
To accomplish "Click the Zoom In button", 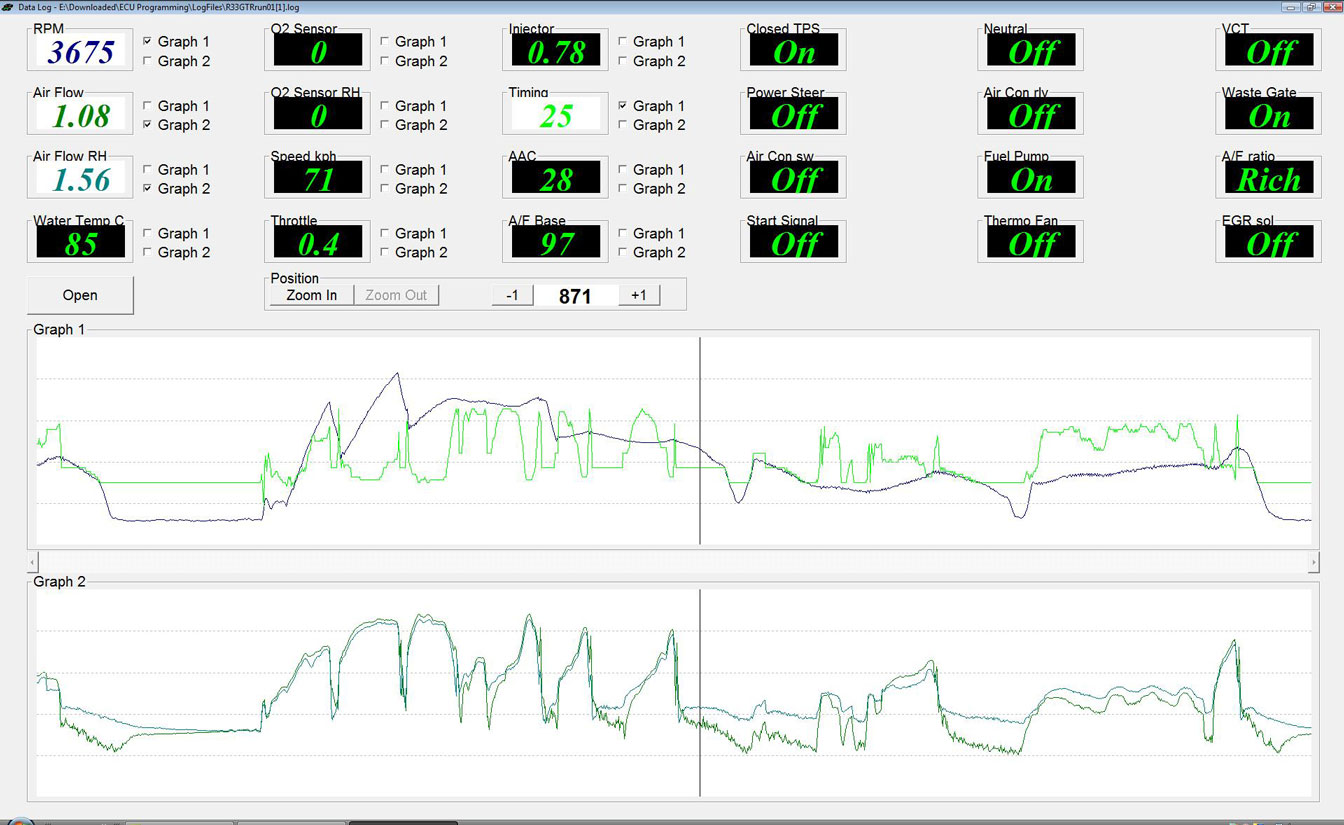I will click(x=311, y=295).
